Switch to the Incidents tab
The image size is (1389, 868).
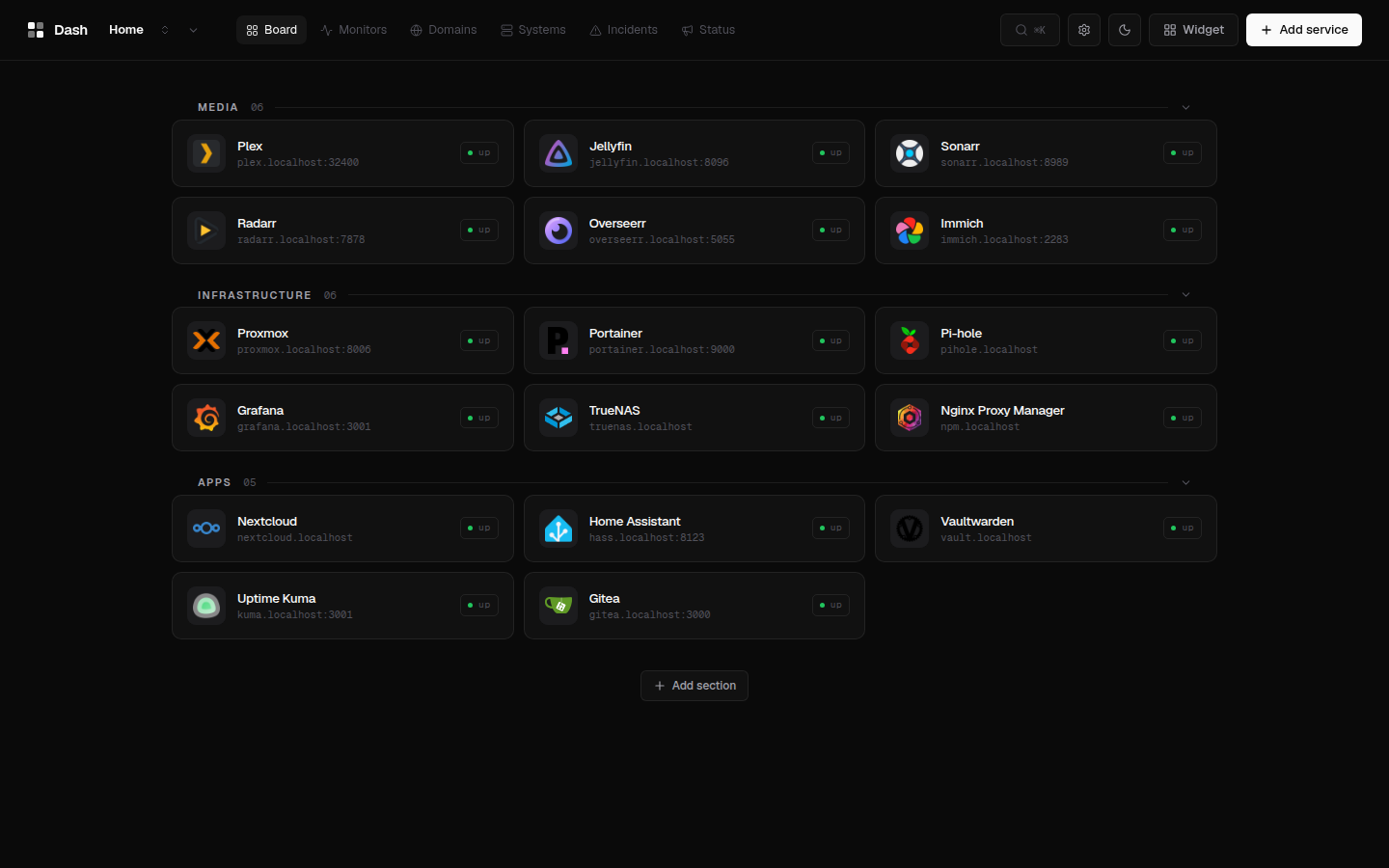[624, 30]
